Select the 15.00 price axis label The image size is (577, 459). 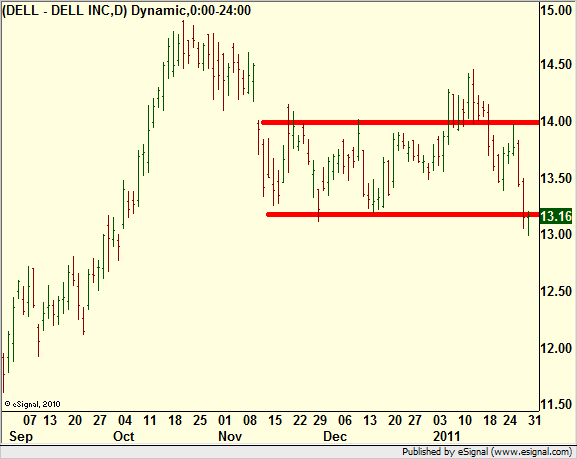pos(556,10)
